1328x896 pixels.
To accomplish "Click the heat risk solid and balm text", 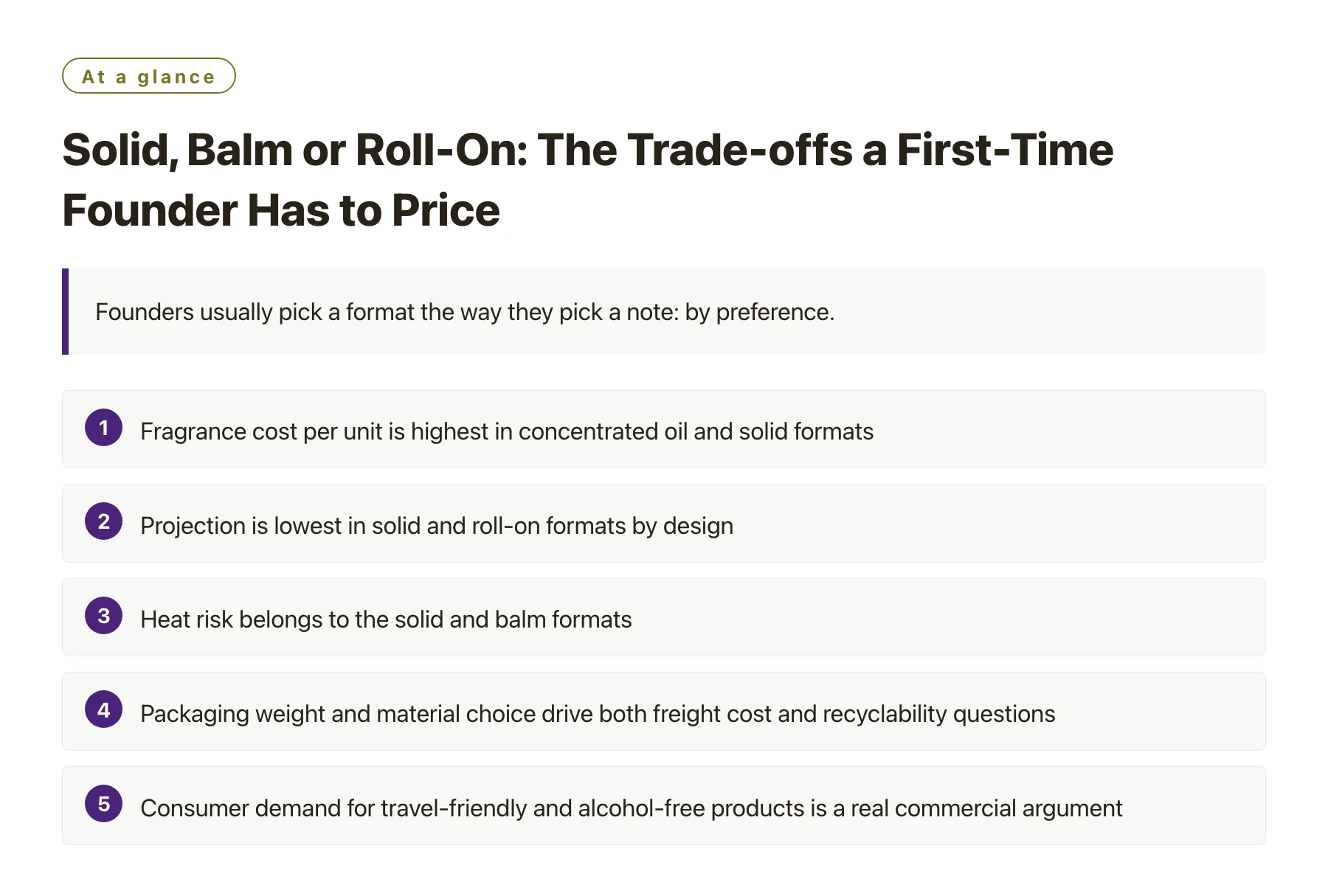I will point(386,619).
